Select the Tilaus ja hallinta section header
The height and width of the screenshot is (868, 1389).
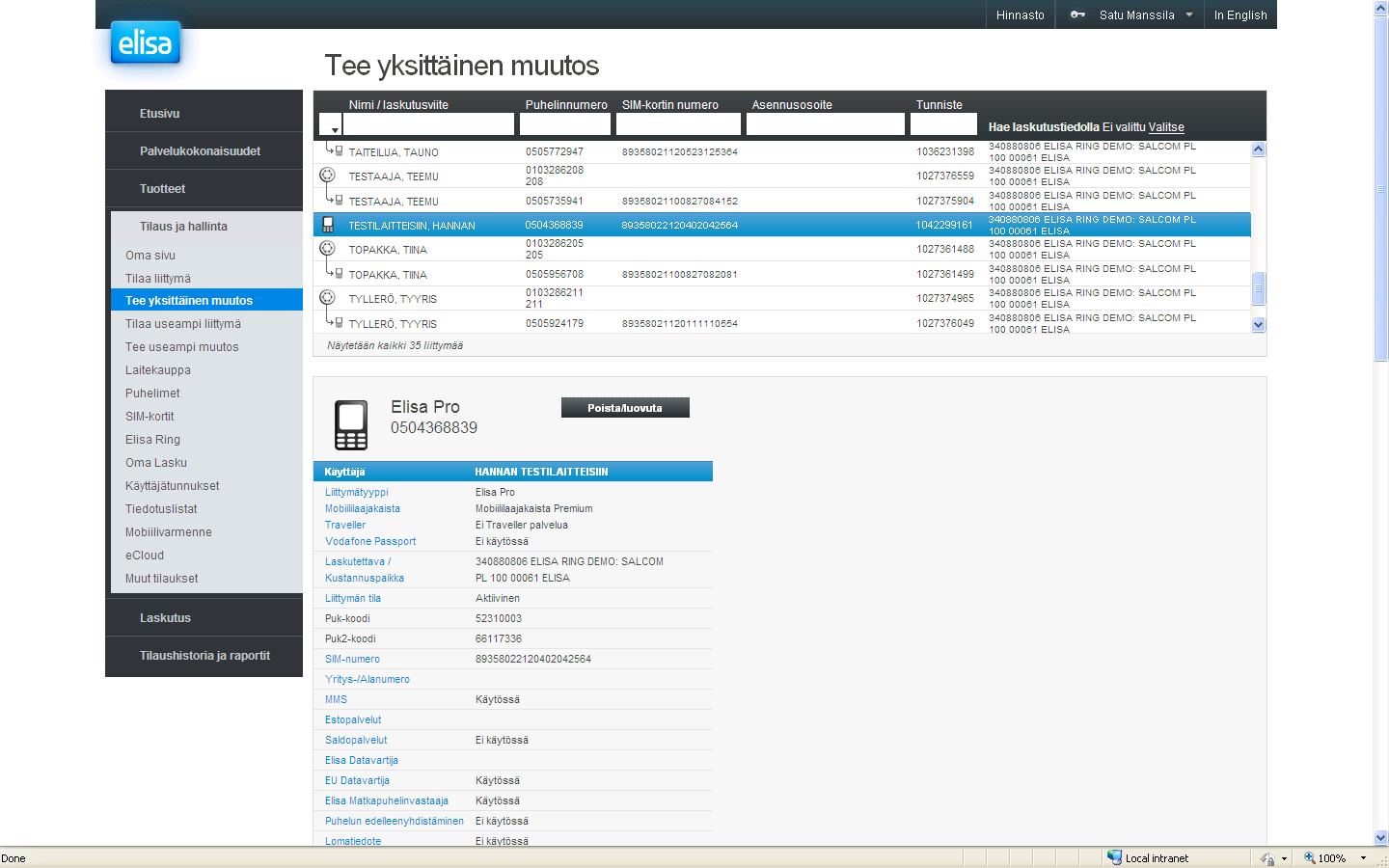[x=183, y=226]
